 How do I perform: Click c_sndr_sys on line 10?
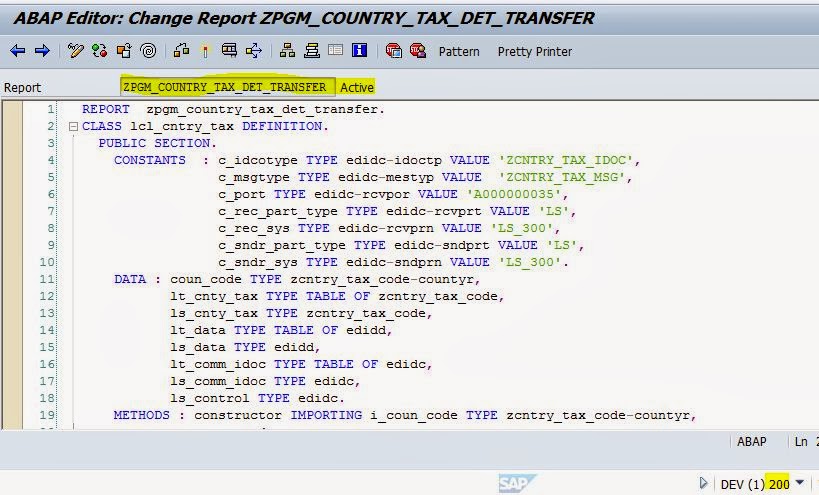[x=258, y=262]
